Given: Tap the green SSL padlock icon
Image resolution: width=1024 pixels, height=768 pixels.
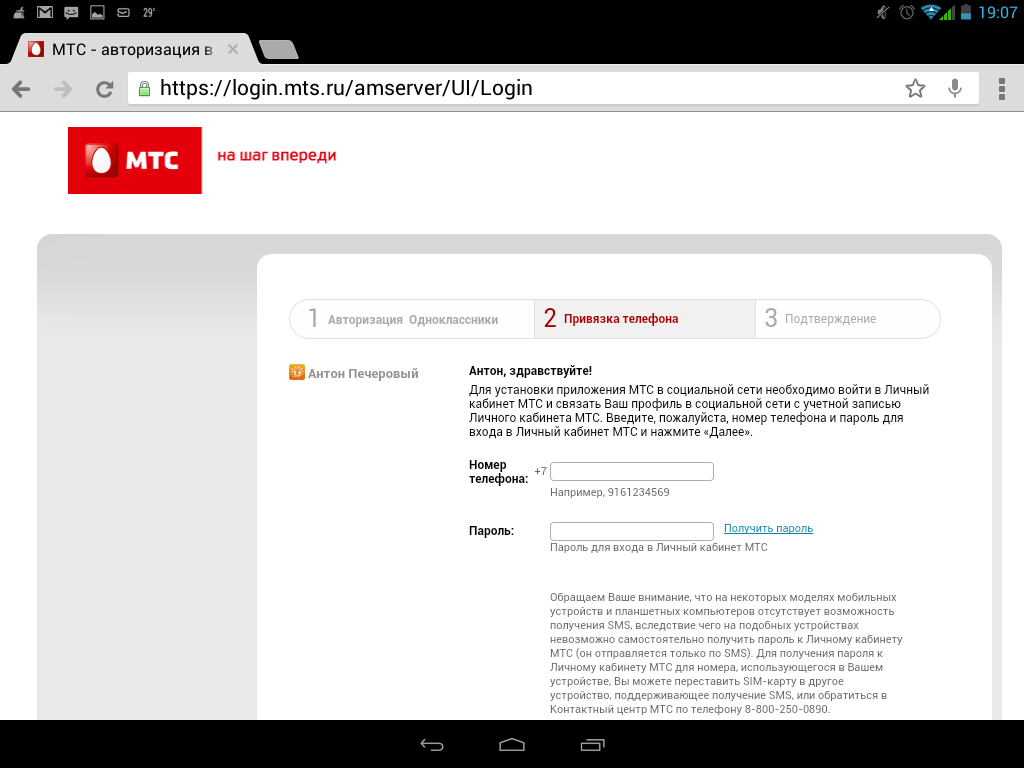Looking at the screenshot, I should point(144,88).
